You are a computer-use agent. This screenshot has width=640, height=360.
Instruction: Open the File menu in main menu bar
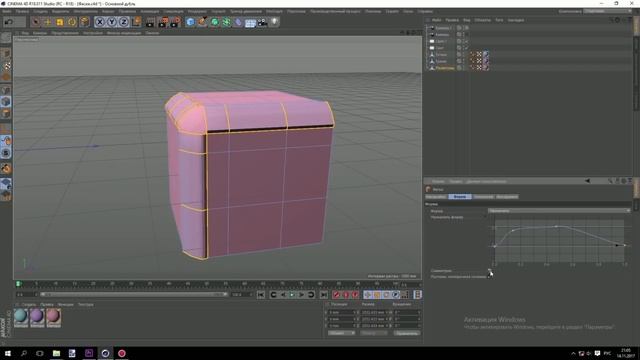7,11
